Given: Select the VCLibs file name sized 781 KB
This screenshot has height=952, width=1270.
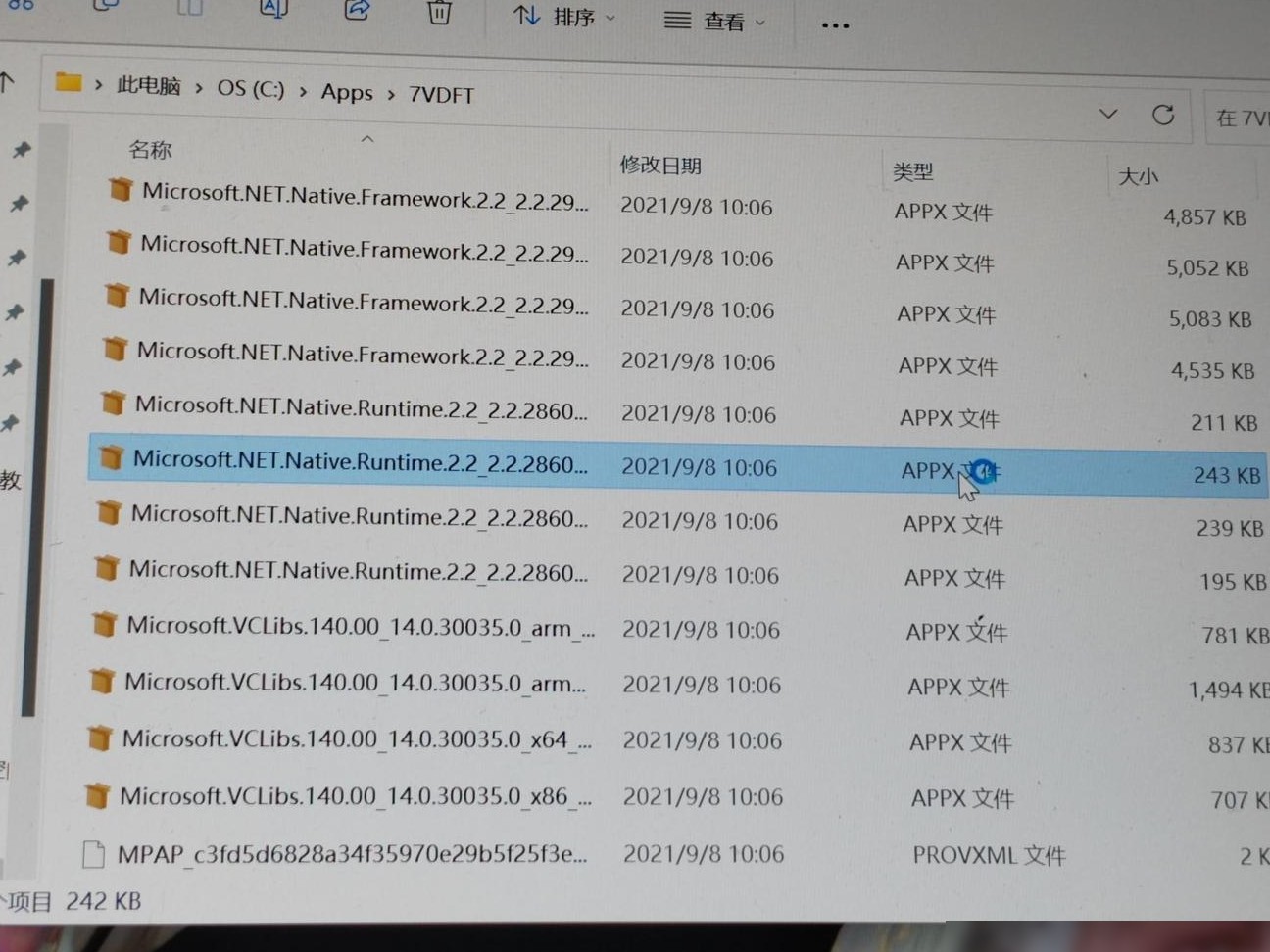Looking at the screenshot, I should pyautogui.click(x=361, y=627).
